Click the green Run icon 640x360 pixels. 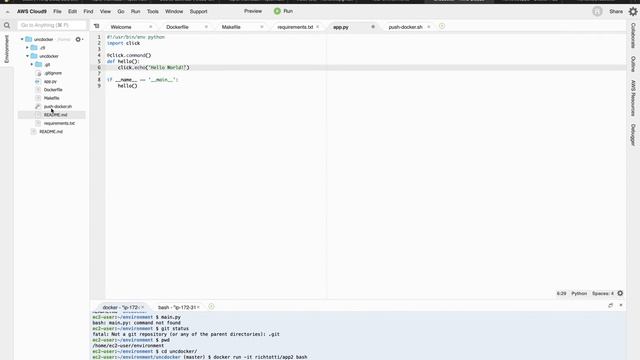277,11
